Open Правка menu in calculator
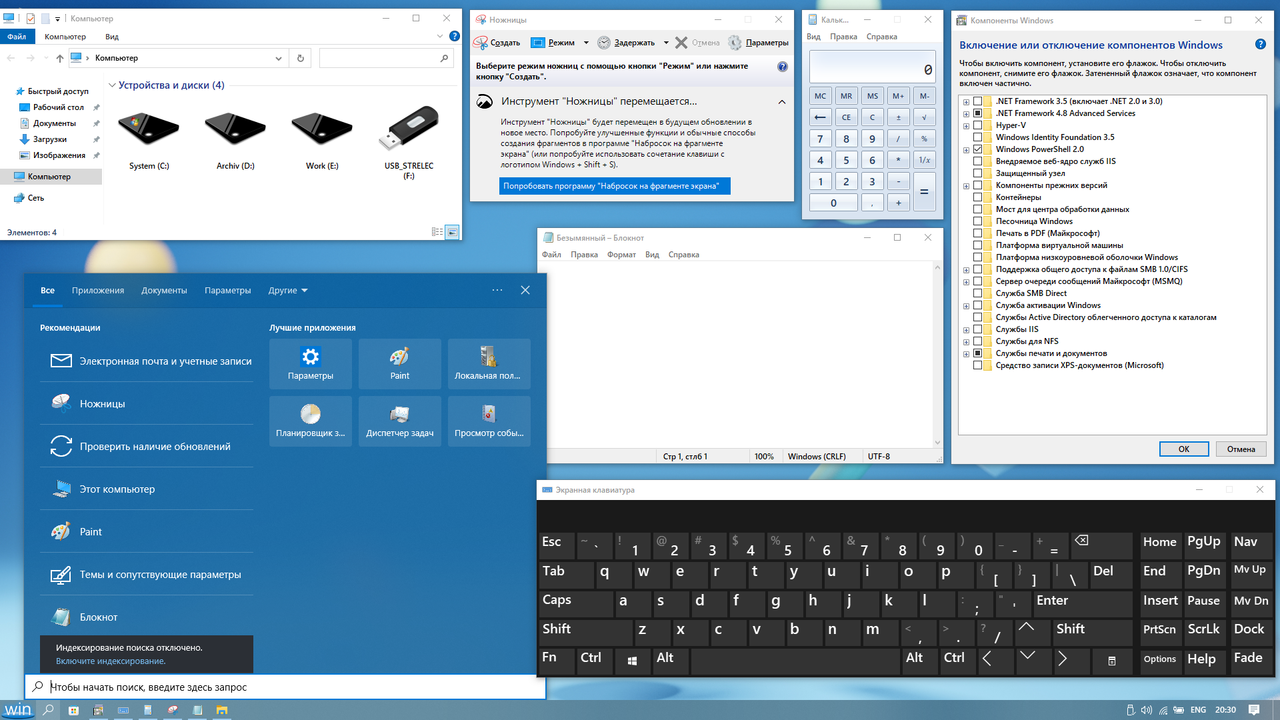The height and width of the screenshot is (720, 1280). [x=844, y=37]
